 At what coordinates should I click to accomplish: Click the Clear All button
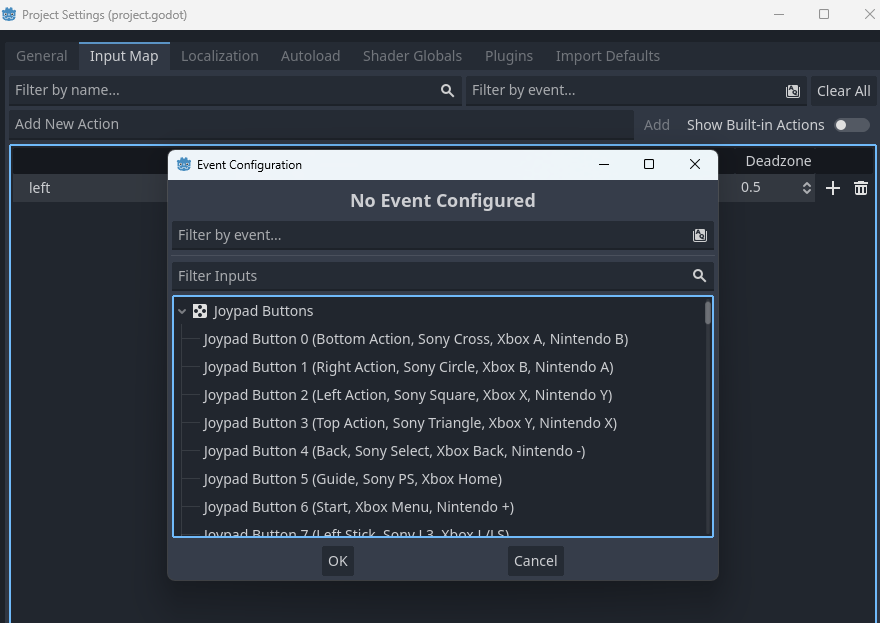click(843, 91)
